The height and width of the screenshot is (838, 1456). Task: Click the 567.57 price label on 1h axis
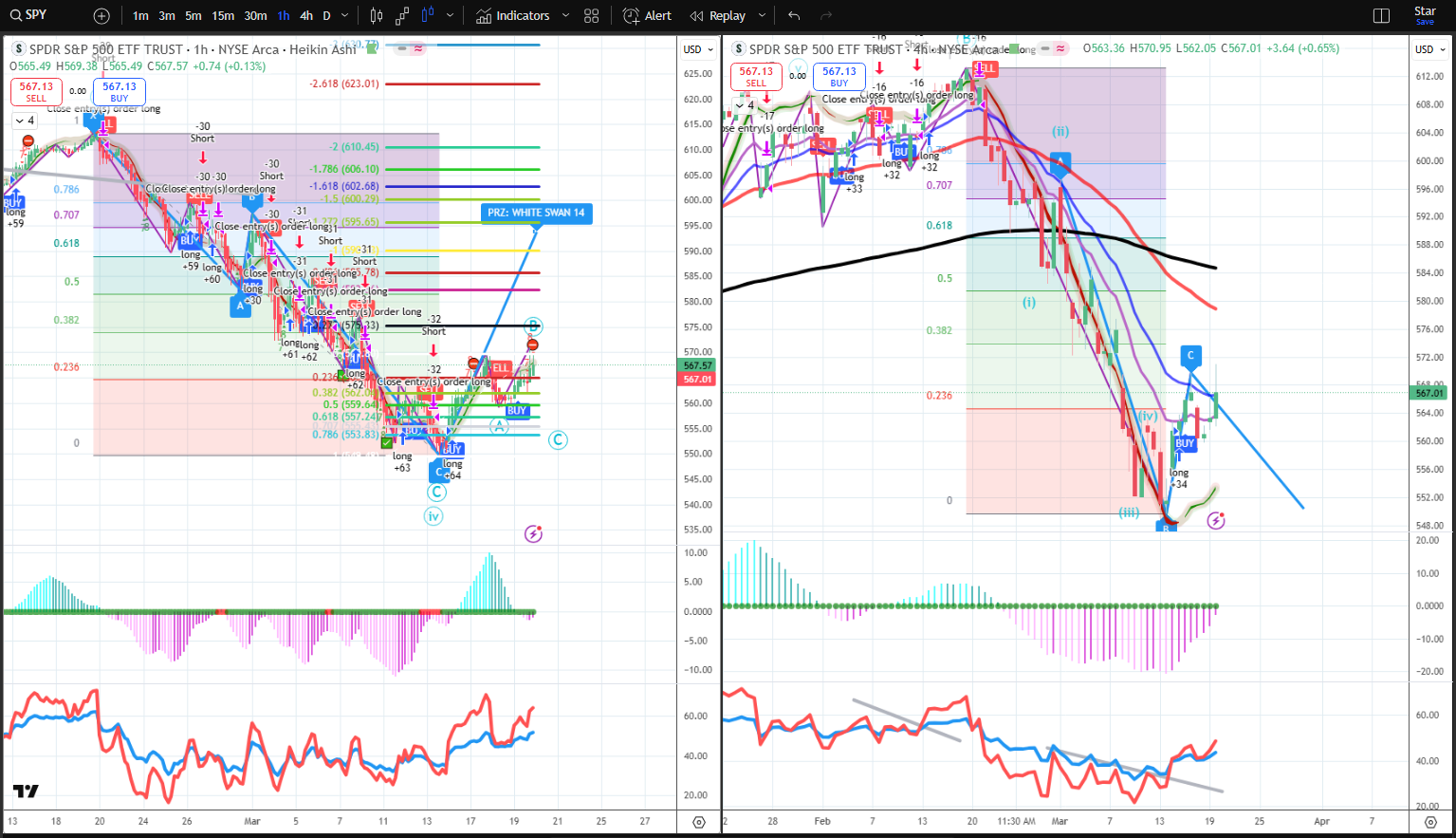click(x=698, y=365)
